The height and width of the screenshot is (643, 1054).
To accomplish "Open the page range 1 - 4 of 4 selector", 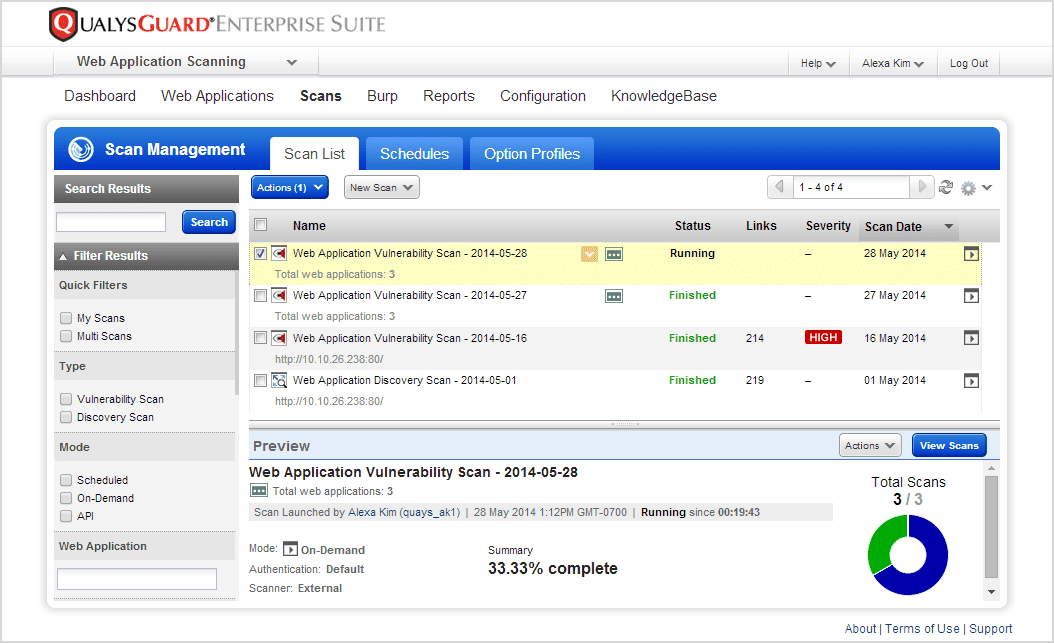I will tap(851, 187).
